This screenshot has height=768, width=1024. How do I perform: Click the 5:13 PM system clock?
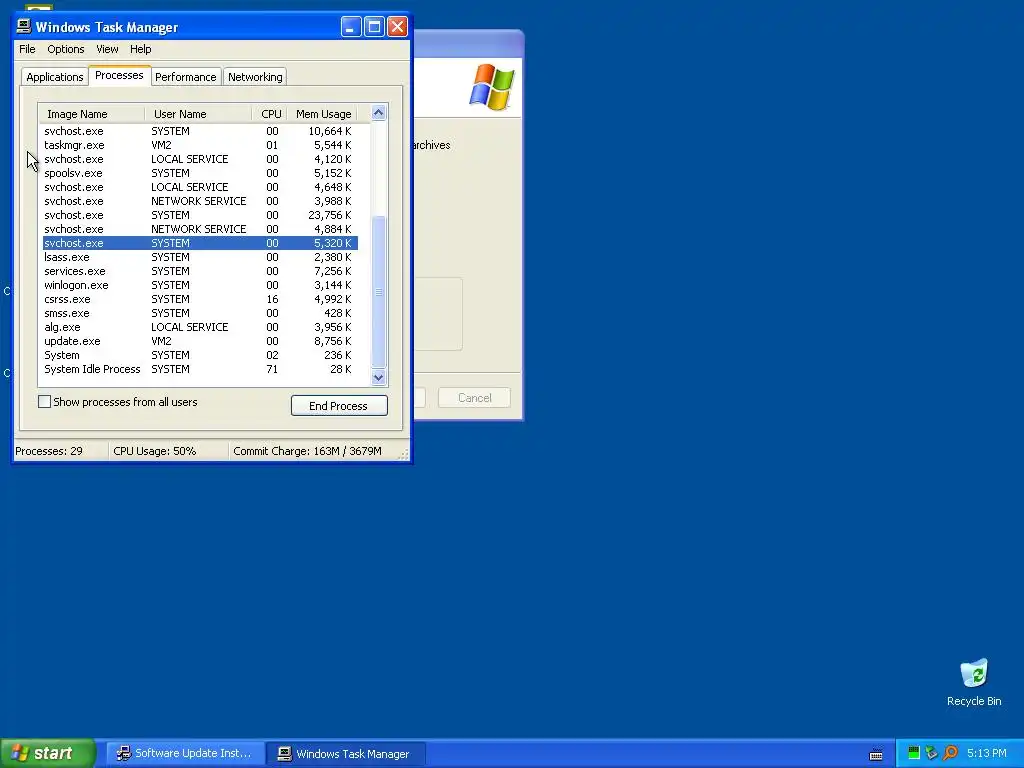(987, 753)
